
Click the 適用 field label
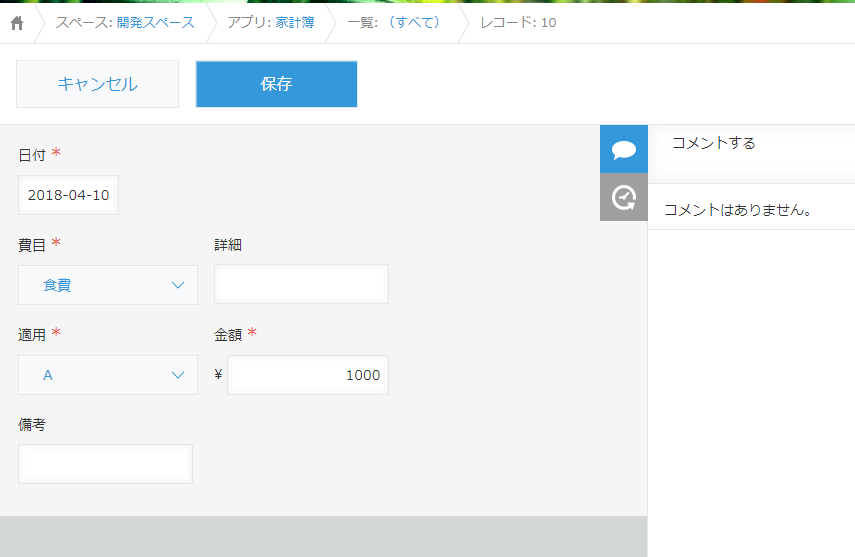tap(32, 335)
